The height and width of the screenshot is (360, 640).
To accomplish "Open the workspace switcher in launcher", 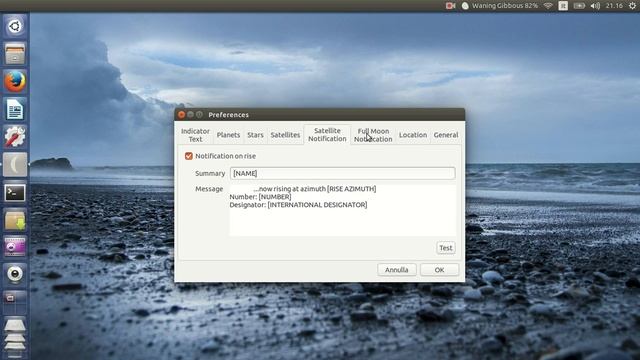I will [x=15, y=301].
